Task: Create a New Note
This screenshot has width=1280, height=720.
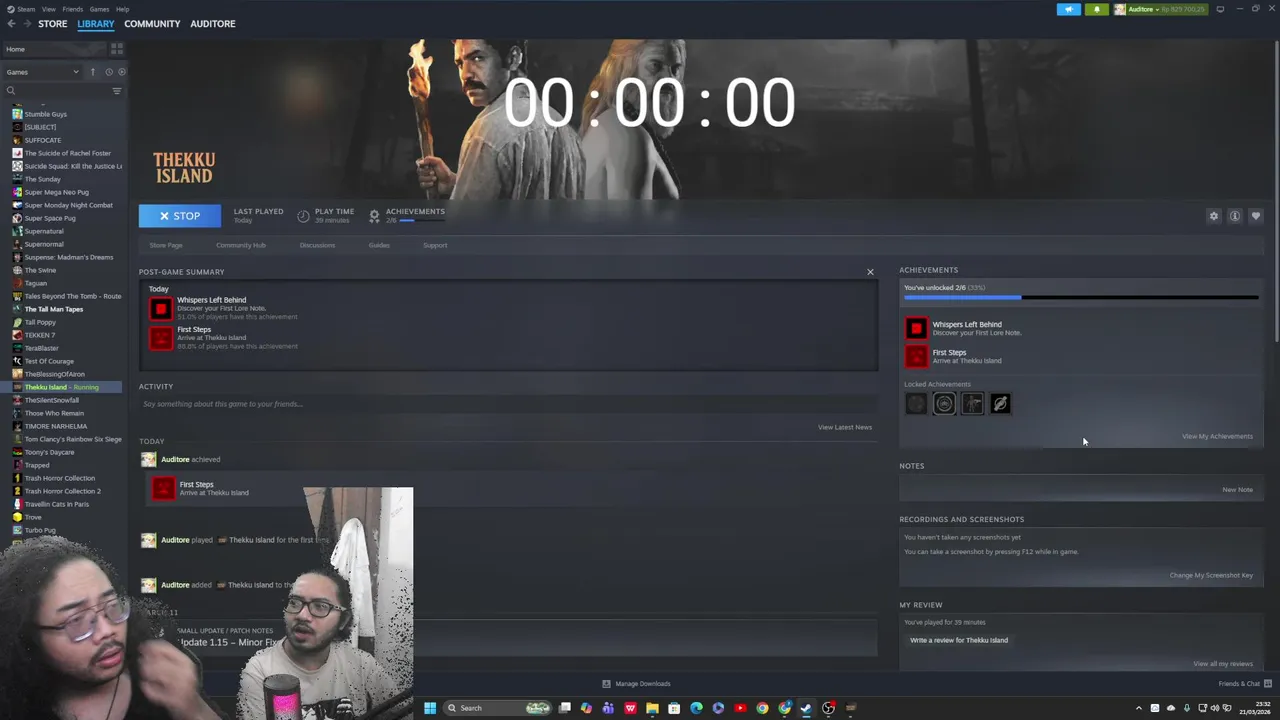Action: (x=1237, y=490)
